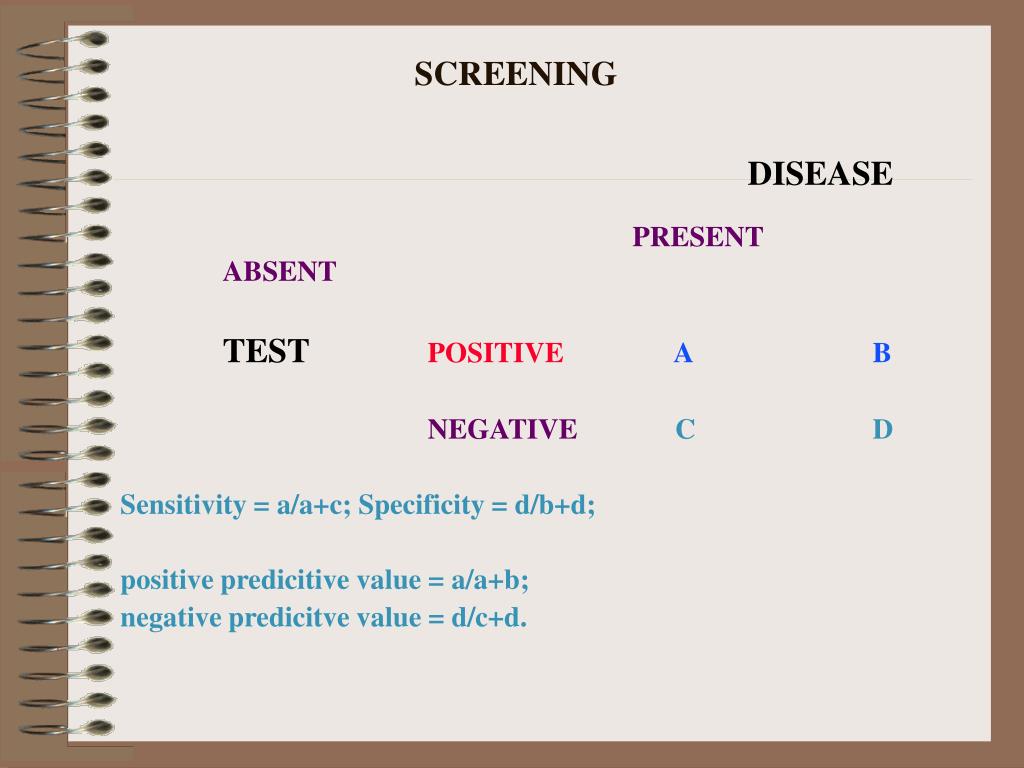This screenshot has width=1024, height=768.
Task: Select the DISEASE heading text
Action: (x=820, y=174)
